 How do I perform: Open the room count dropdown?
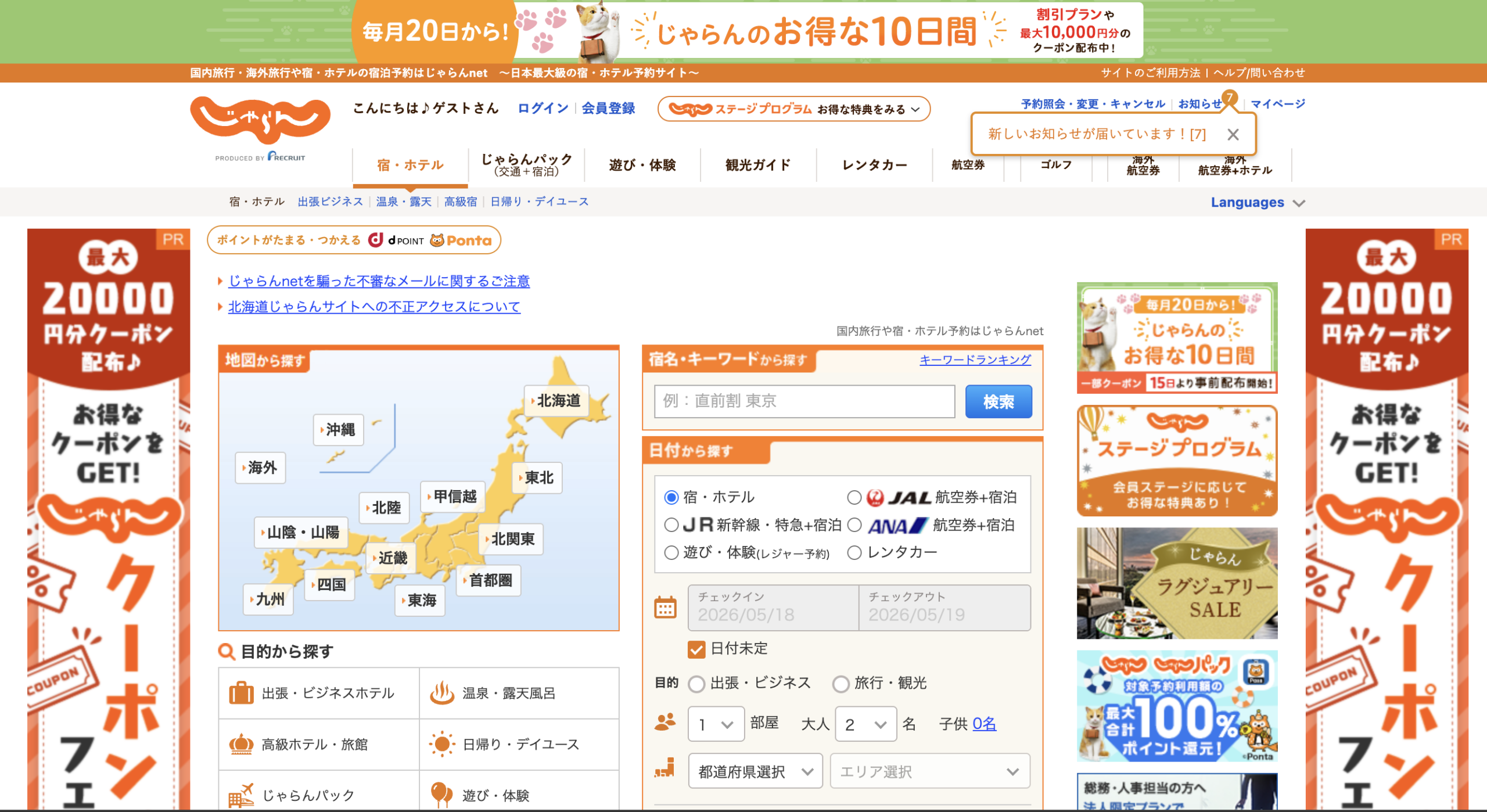(x=716, y=724)
